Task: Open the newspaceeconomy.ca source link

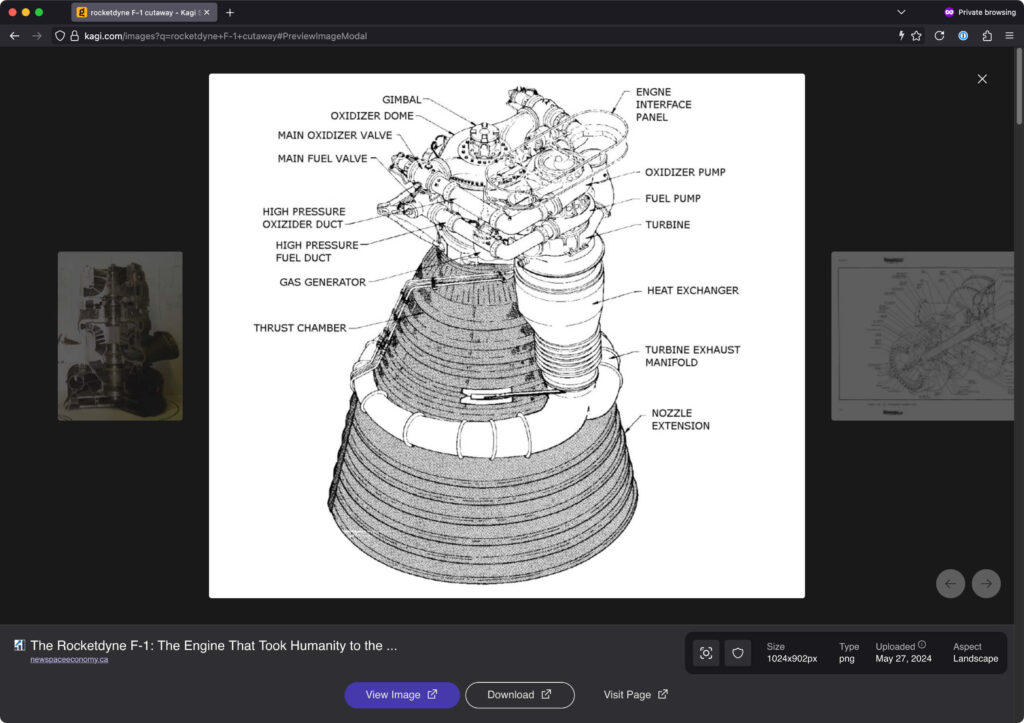Action: [69, 660]
